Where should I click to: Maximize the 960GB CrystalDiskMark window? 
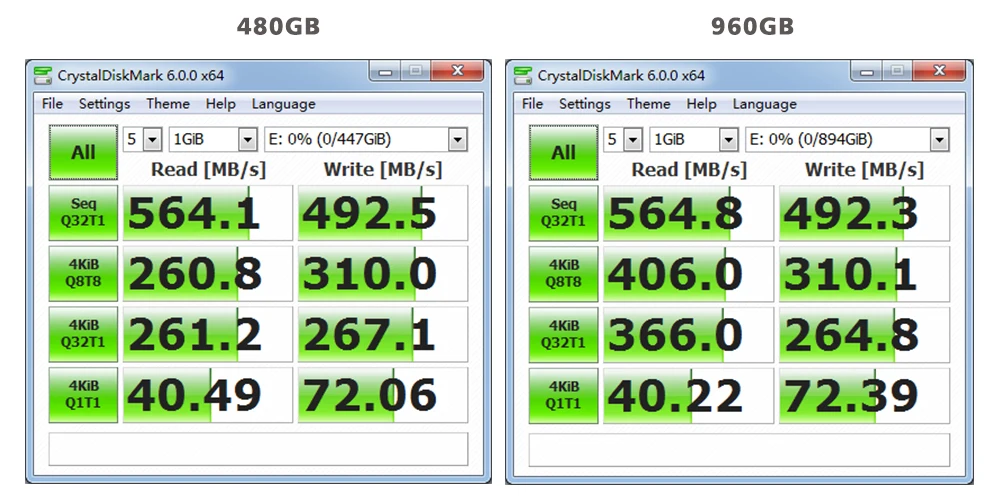[897, 71]
